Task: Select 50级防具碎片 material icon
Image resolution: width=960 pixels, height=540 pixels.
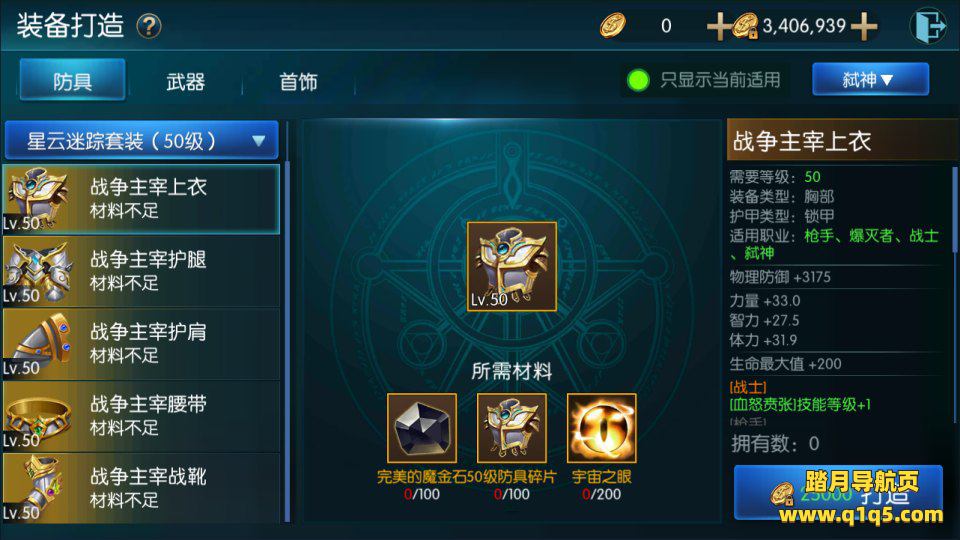Action: pos(512,428)
